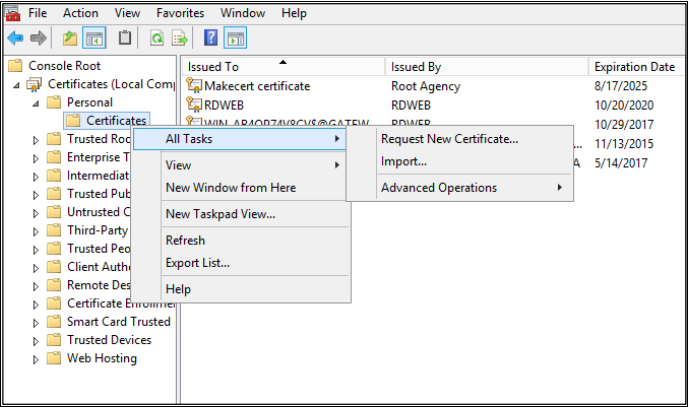The width and height of the screenshot is (690, 407).
Task: Toggle Show/Hide Action Pane toolbar icon
Action: click(x=235, y=38)
